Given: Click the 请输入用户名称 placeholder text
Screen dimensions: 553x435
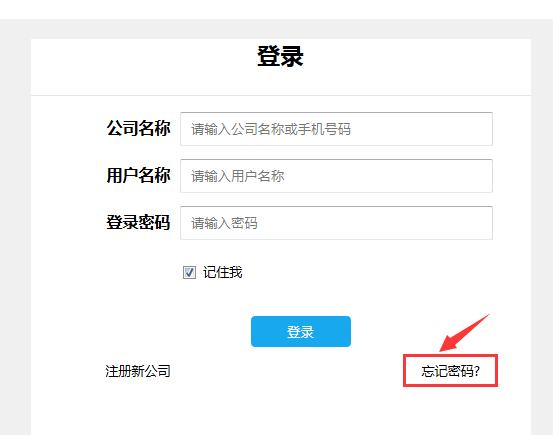Looking at the screenshot, I should click(x=238, y=176).
